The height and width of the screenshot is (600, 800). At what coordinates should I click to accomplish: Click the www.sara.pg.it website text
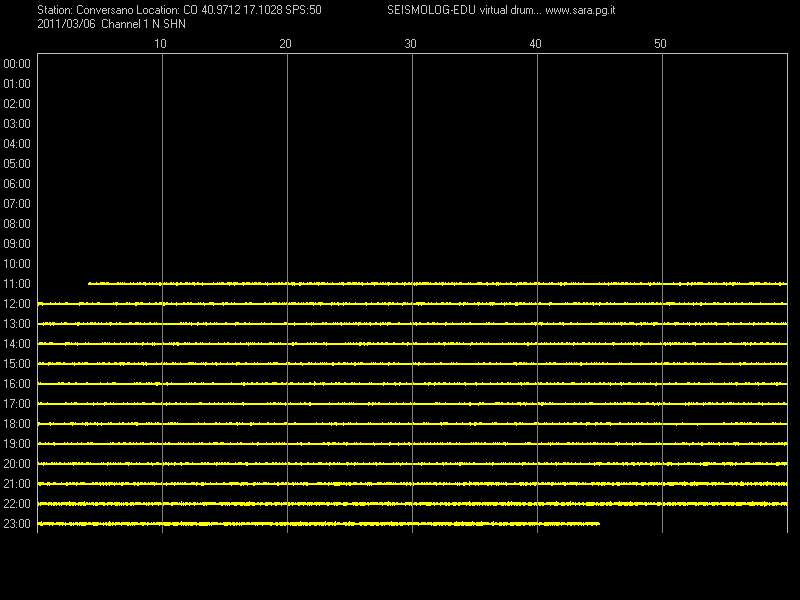point(580,10)
